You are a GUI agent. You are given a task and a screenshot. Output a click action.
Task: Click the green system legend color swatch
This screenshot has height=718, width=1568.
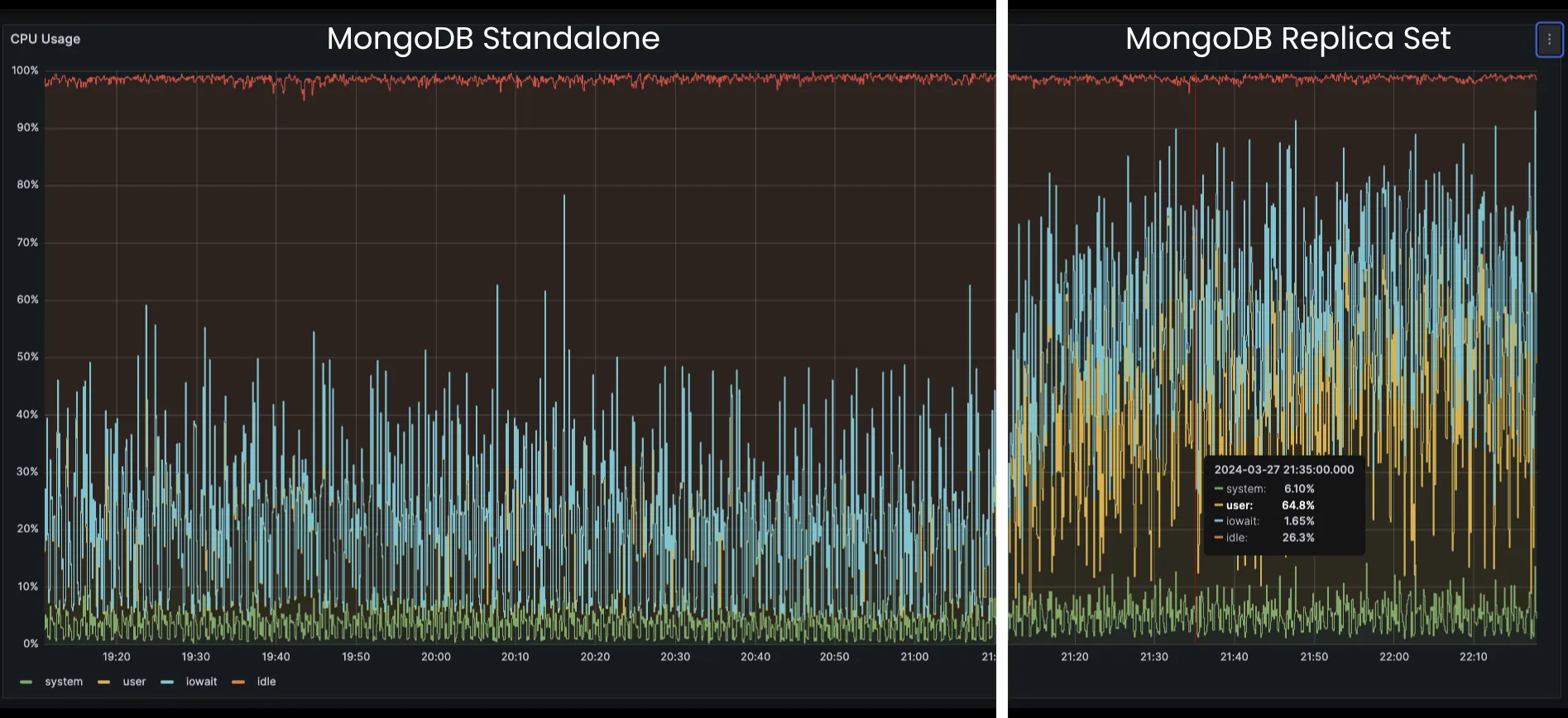click(x=26, y=682)
